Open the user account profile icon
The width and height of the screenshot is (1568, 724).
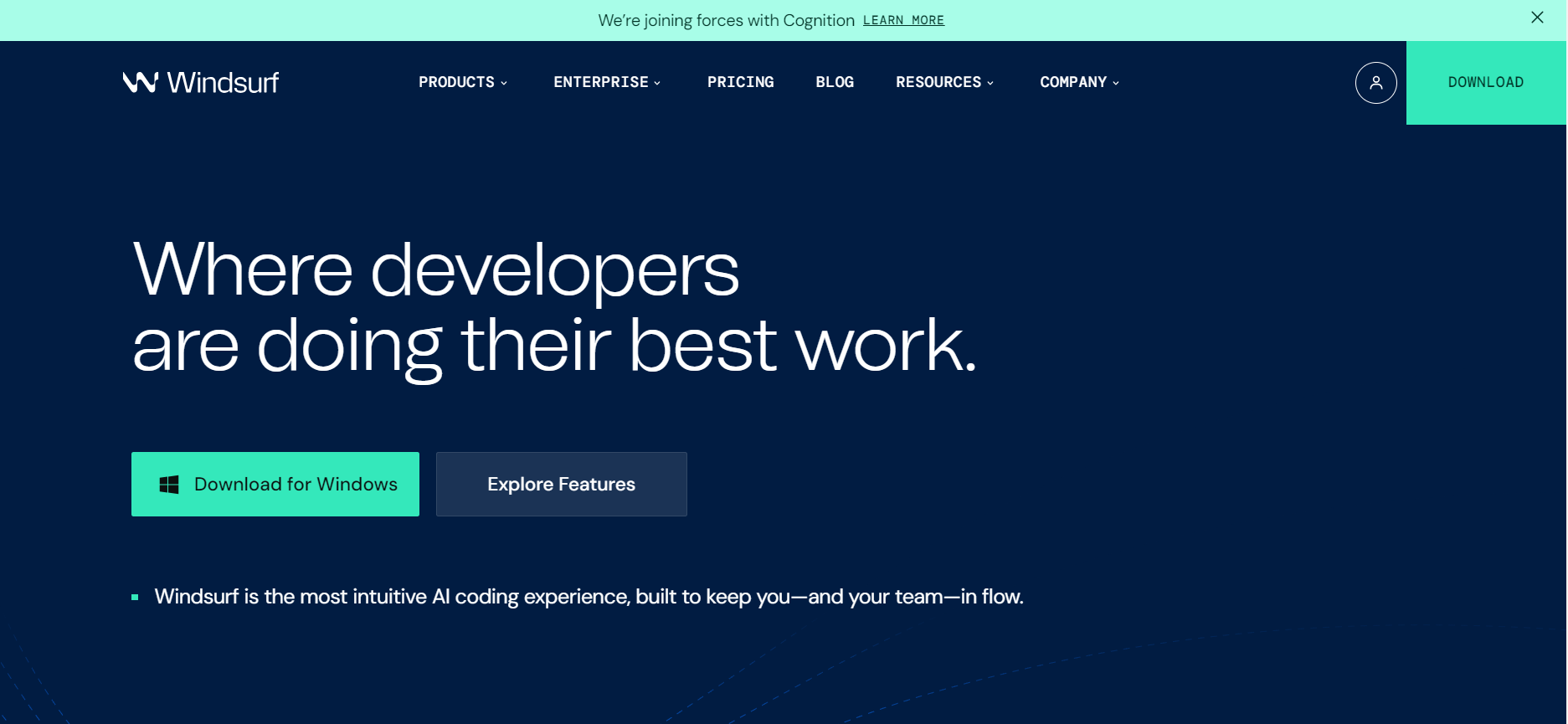1375,83
